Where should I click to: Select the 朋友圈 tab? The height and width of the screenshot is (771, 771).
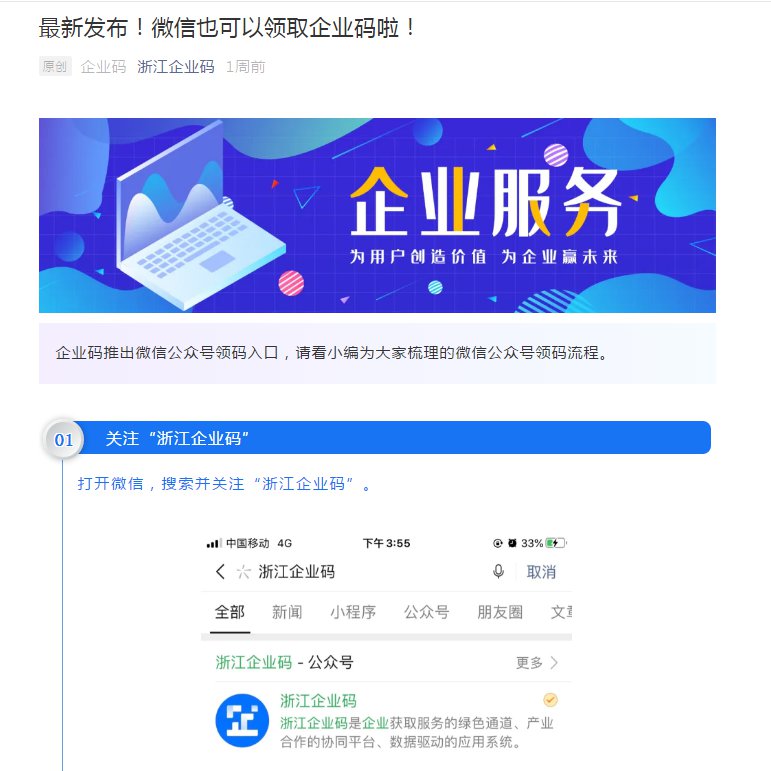click(x=500, y=612)
